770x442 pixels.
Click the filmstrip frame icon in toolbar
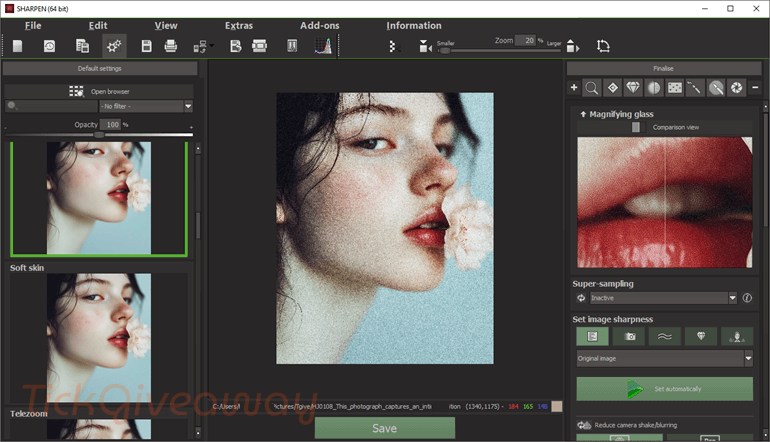coord(259,46)
